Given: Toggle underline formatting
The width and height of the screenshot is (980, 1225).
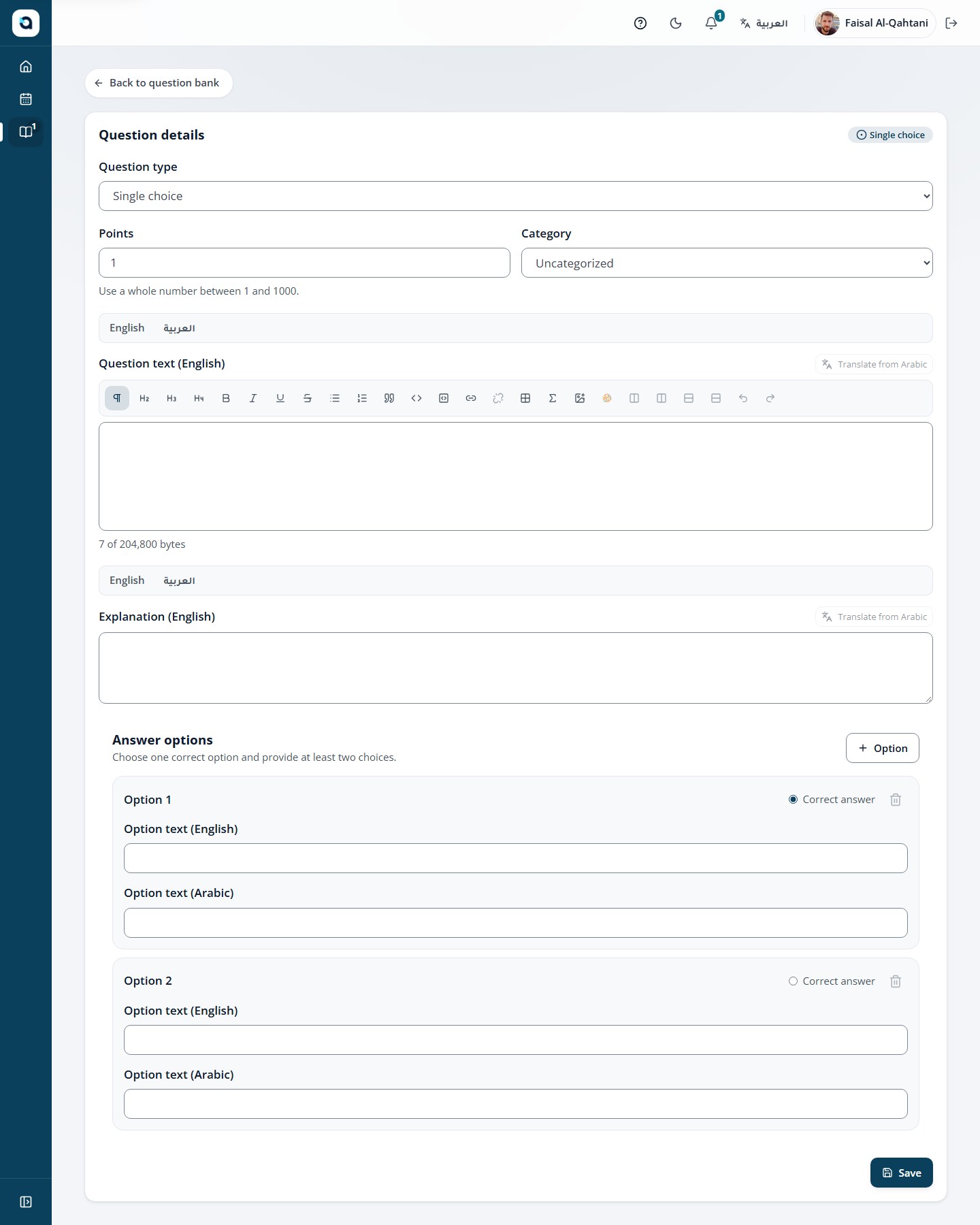Looking at the screenshot, I should click(x=280, y=398).
